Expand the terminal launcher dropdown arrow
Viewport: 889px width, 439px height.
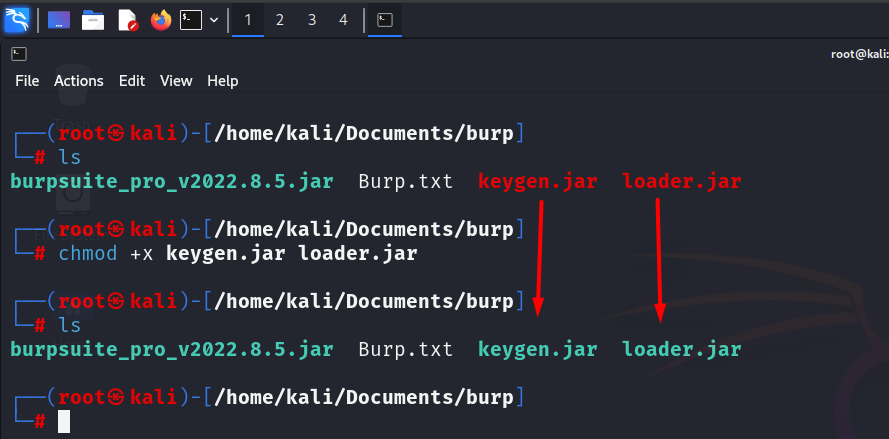coord(214,20)
